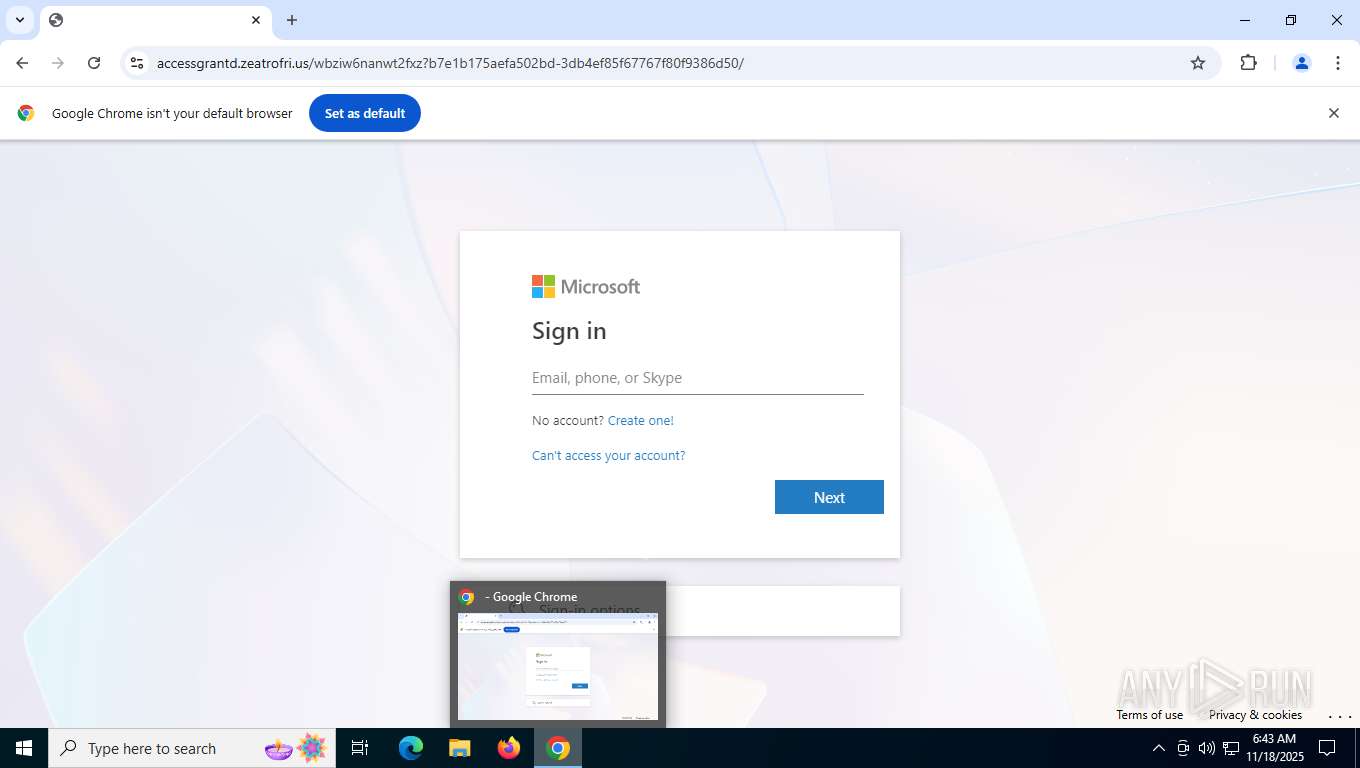The height and width of the screenshot is (768, 1360).
Task: Select the active browser tab
Action: pos(155,20)
